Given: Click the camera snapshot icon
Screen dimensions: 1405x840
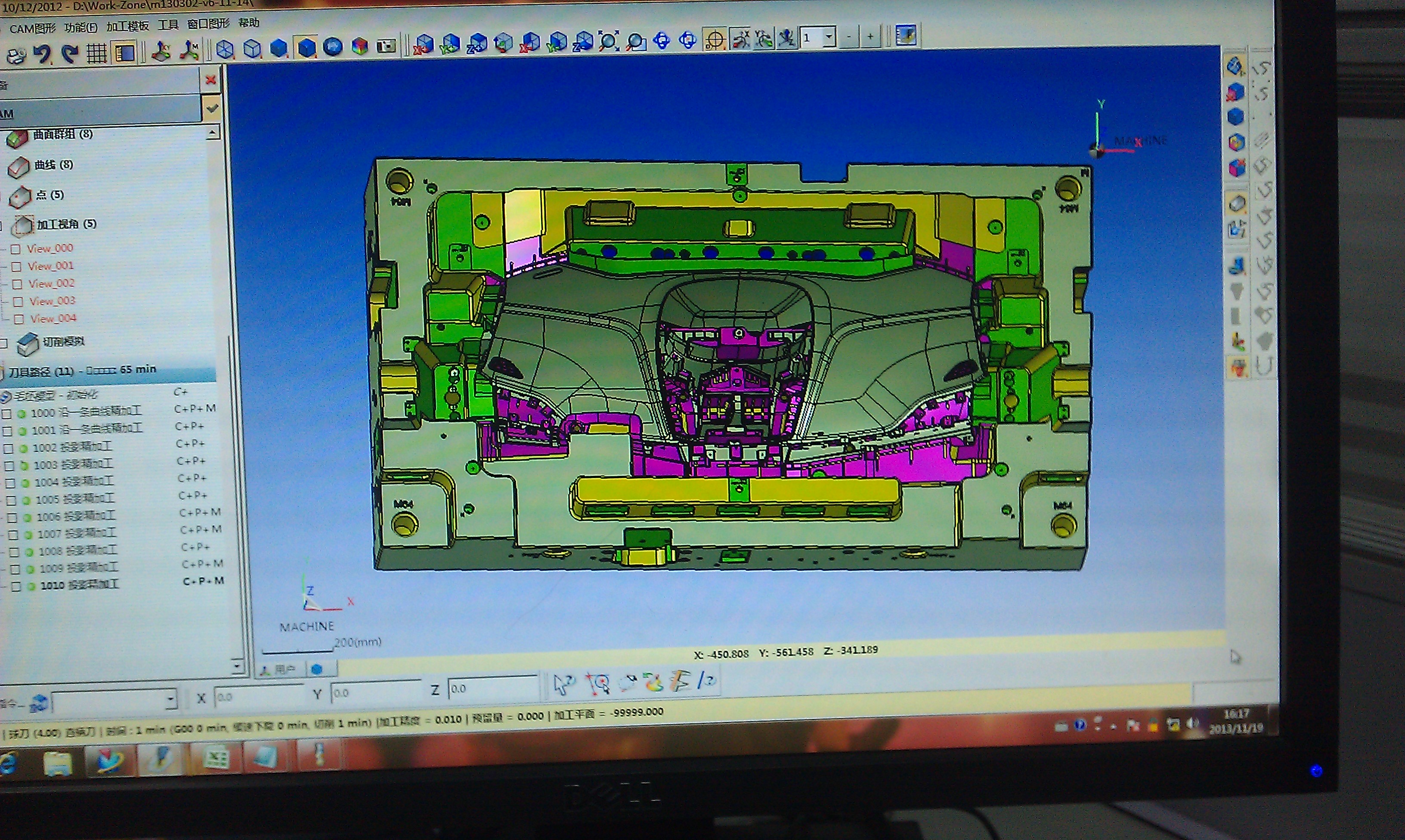Looking at the screenshot, I should (387, 46).
